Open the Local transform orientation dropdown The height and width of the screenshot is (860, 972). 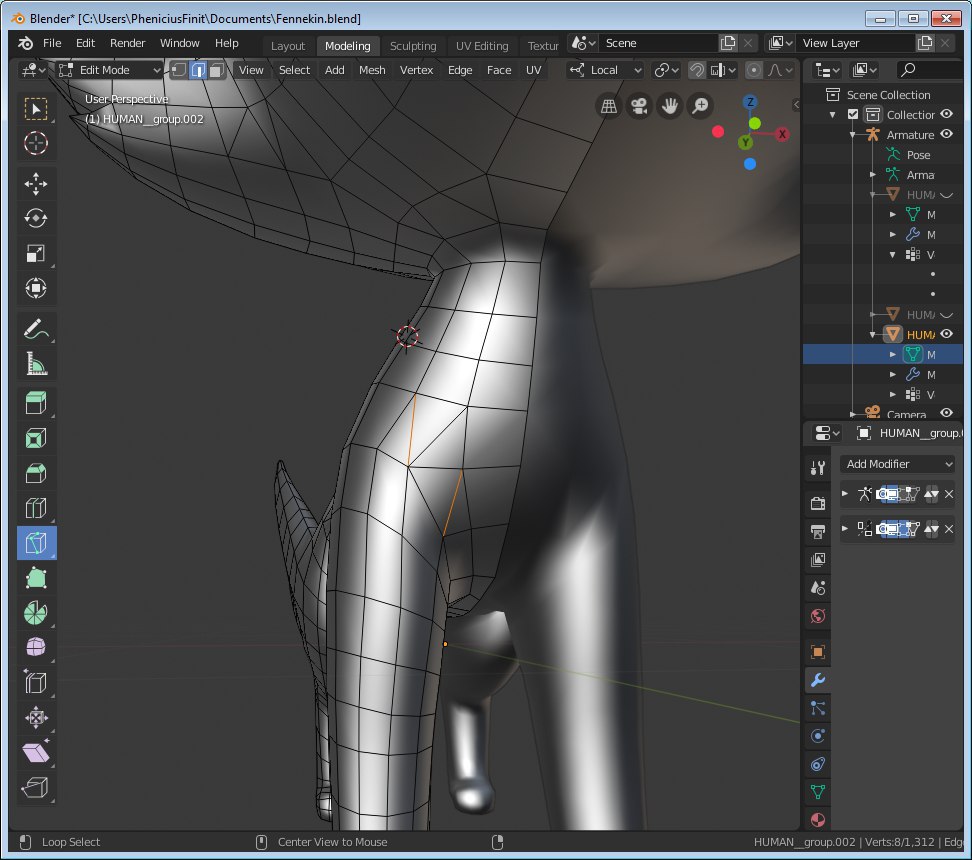click(x=606, y=70)
